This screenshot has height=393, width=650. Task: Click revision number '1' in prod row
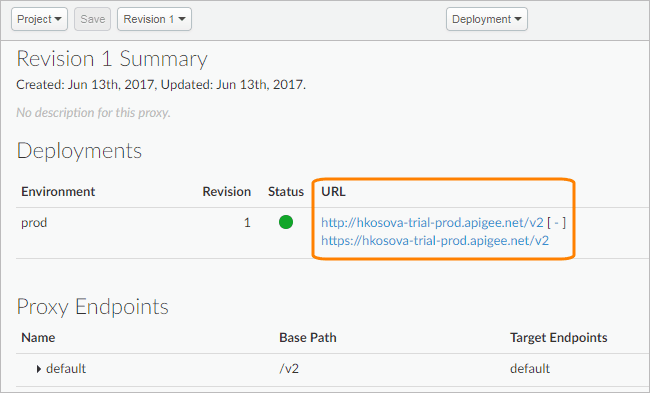tap(247, 223)
